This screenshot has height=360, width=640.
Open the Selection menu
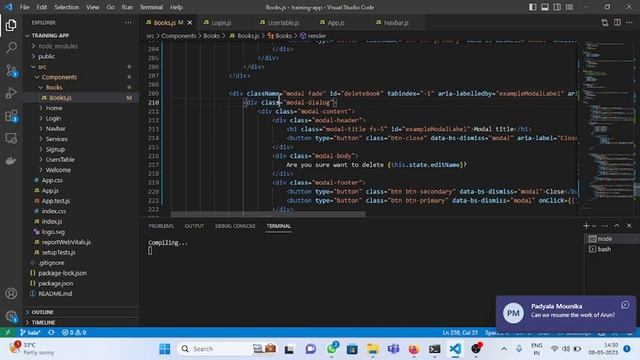(x=66, y=7)
